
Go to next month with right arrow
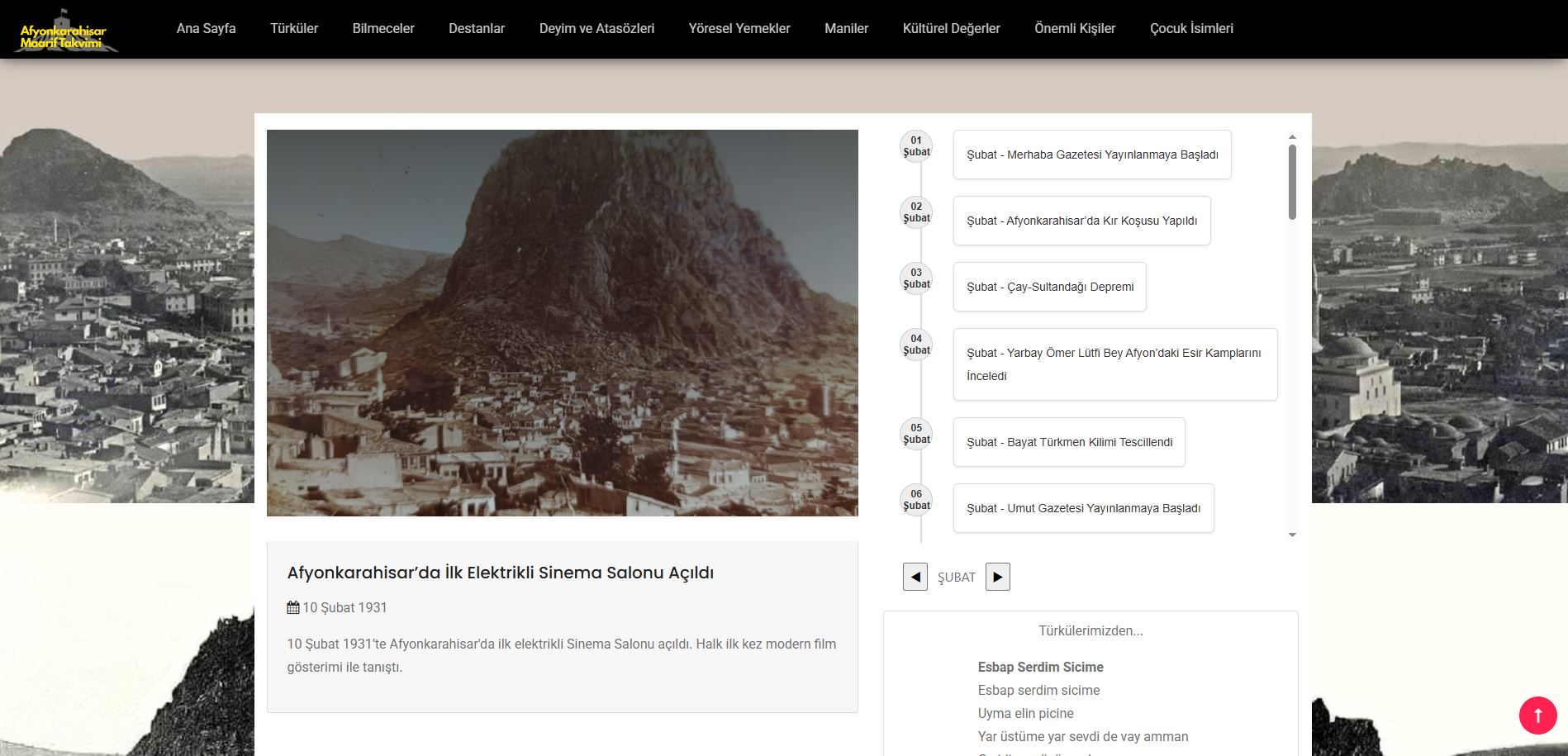(x=997, y=577)
